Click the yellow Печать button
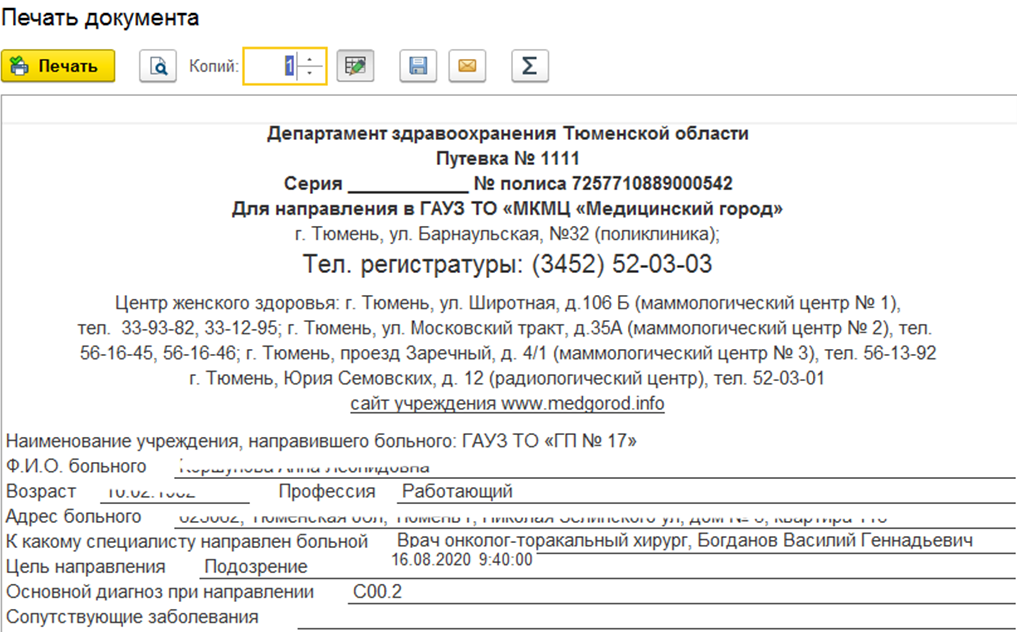 pyautogui.click(x=58, y=67)
